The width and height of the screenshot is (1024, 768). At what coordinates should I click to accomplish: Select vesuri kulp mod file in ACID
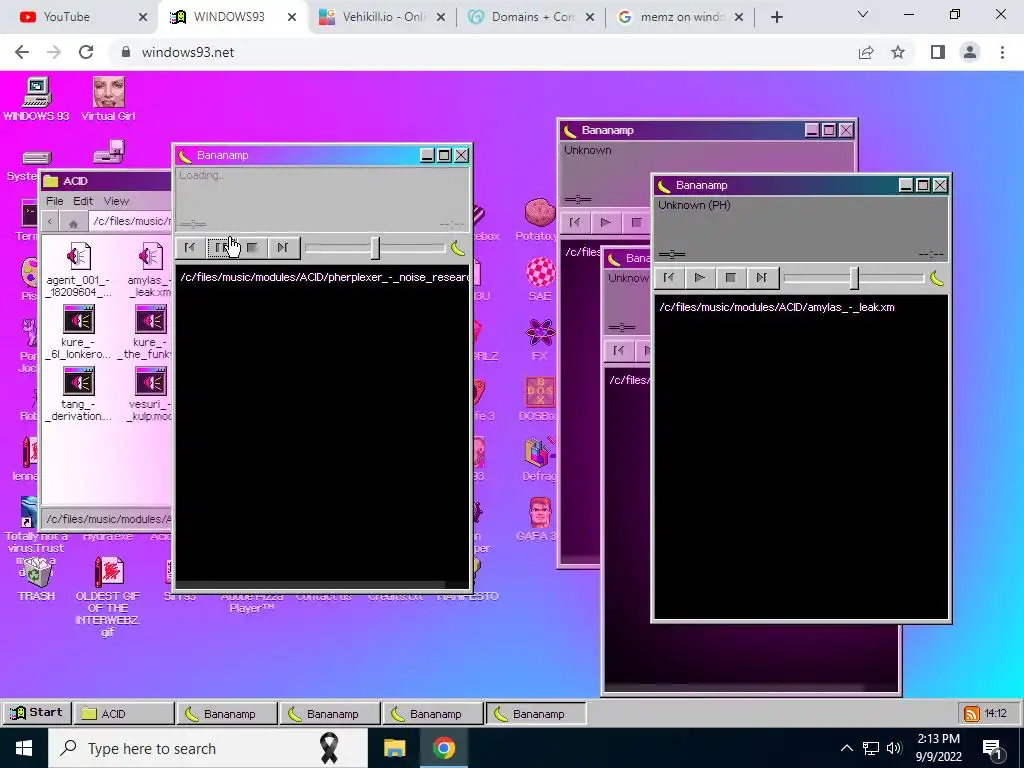(150, 394)
